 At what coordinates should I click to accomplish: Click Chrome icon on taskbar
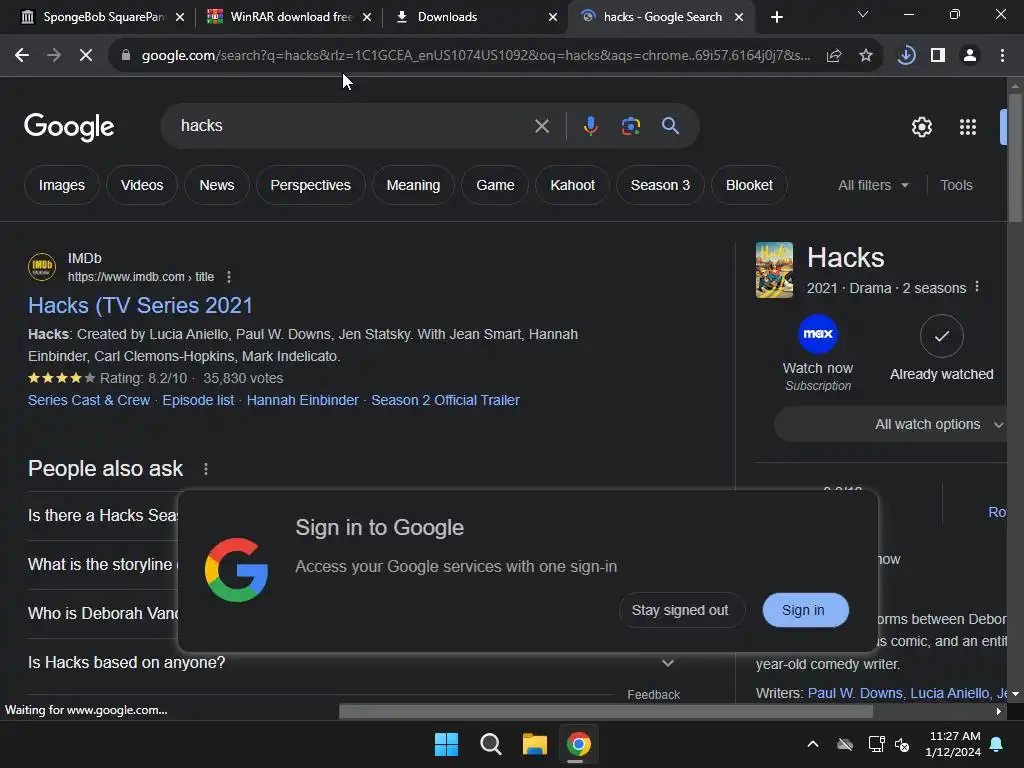pos(579,744)
